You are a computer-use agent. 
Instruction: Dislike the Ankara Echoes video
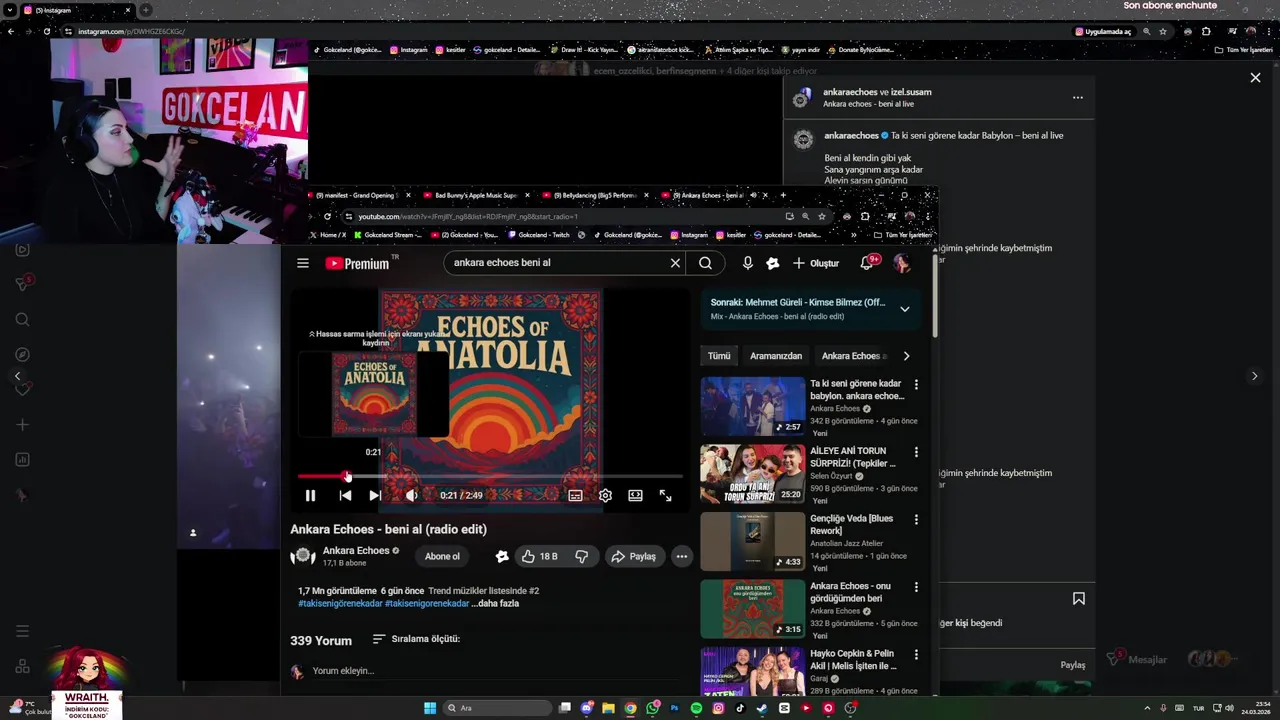[x=582, y=556]
